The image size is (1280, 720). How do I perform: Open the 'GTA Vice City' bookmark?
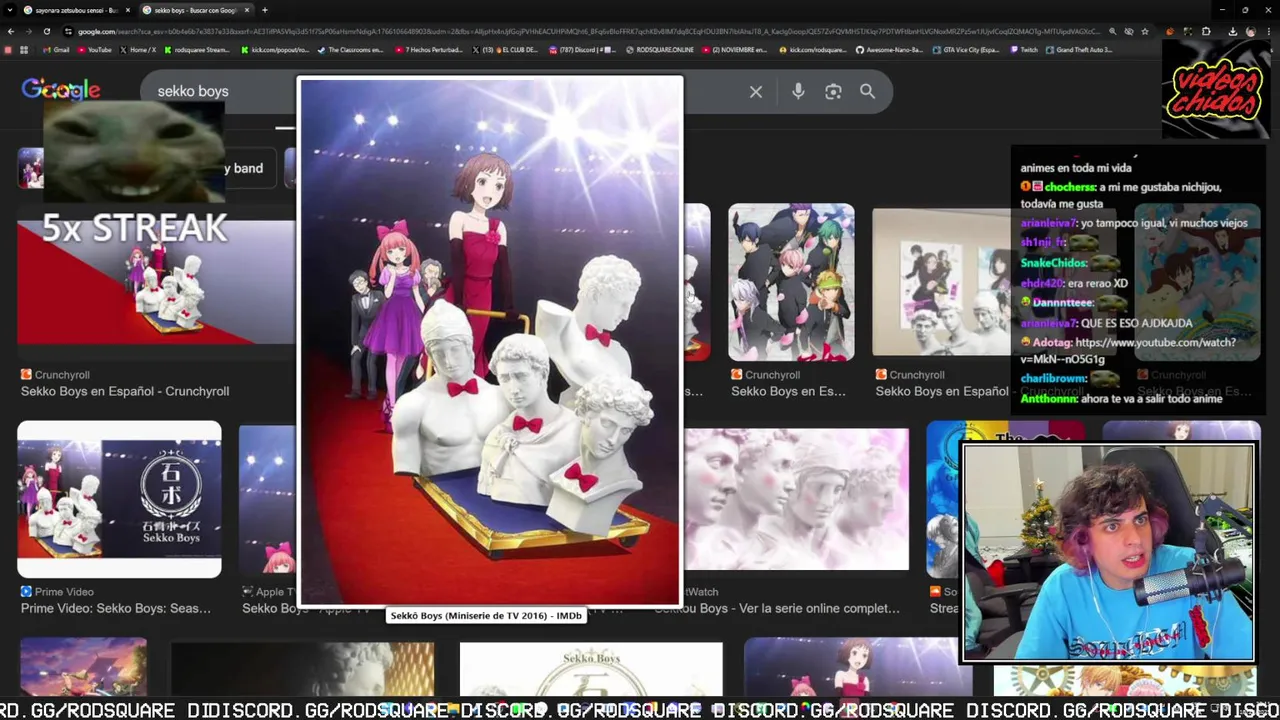[965, 49]
